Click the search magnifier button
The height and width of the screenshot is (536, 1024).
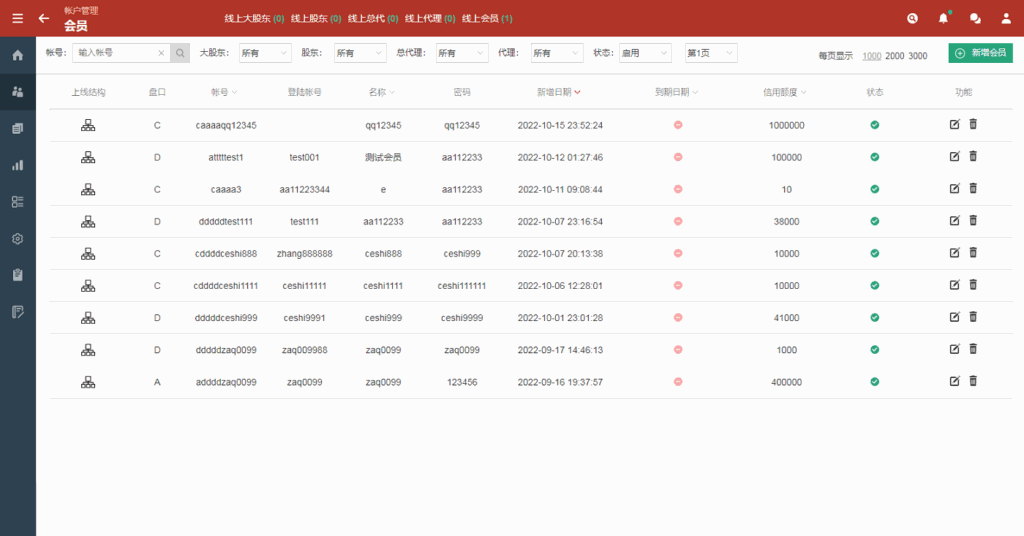180,53
